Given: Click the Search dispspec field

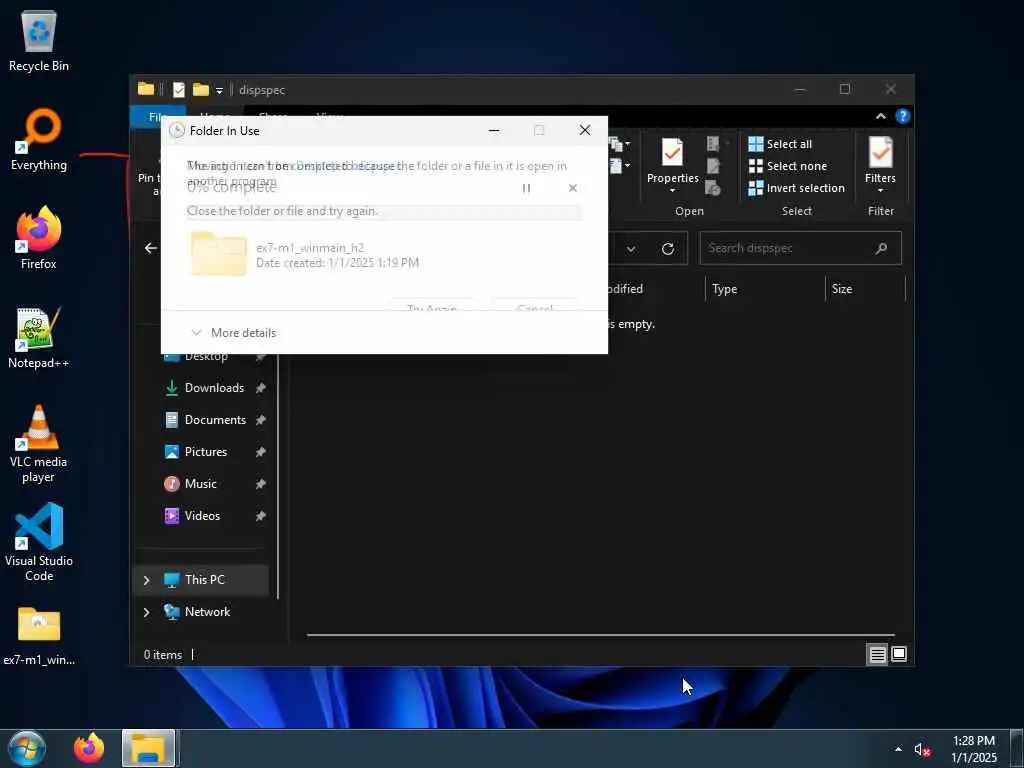Looking at the screenshot, I should pyautogui.click(x=800, y=248).
